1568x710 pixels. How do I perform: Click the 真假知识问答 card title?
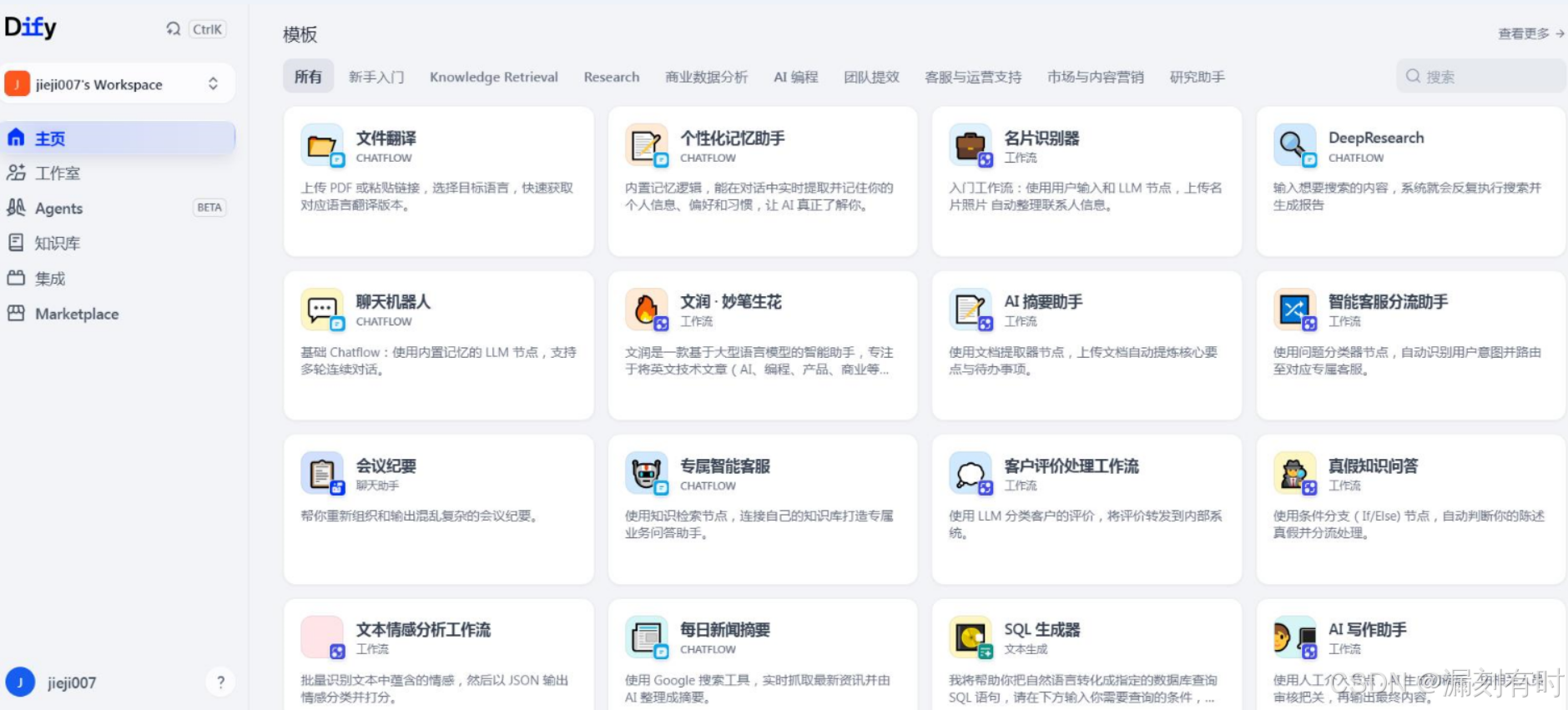click(x=1374, y=466)
